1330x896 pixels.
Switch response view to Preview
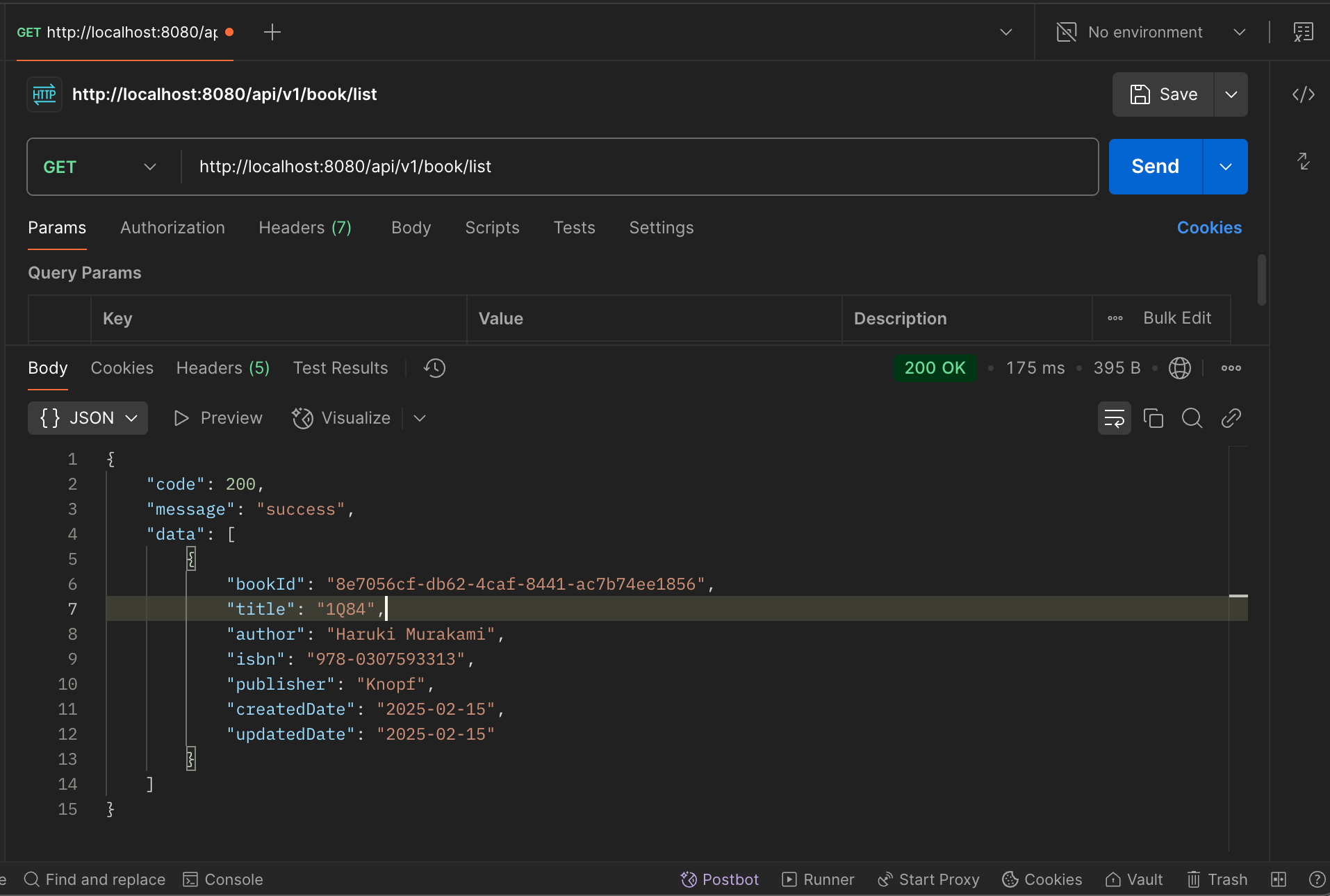pyautogui.click(x=218, y=418)
